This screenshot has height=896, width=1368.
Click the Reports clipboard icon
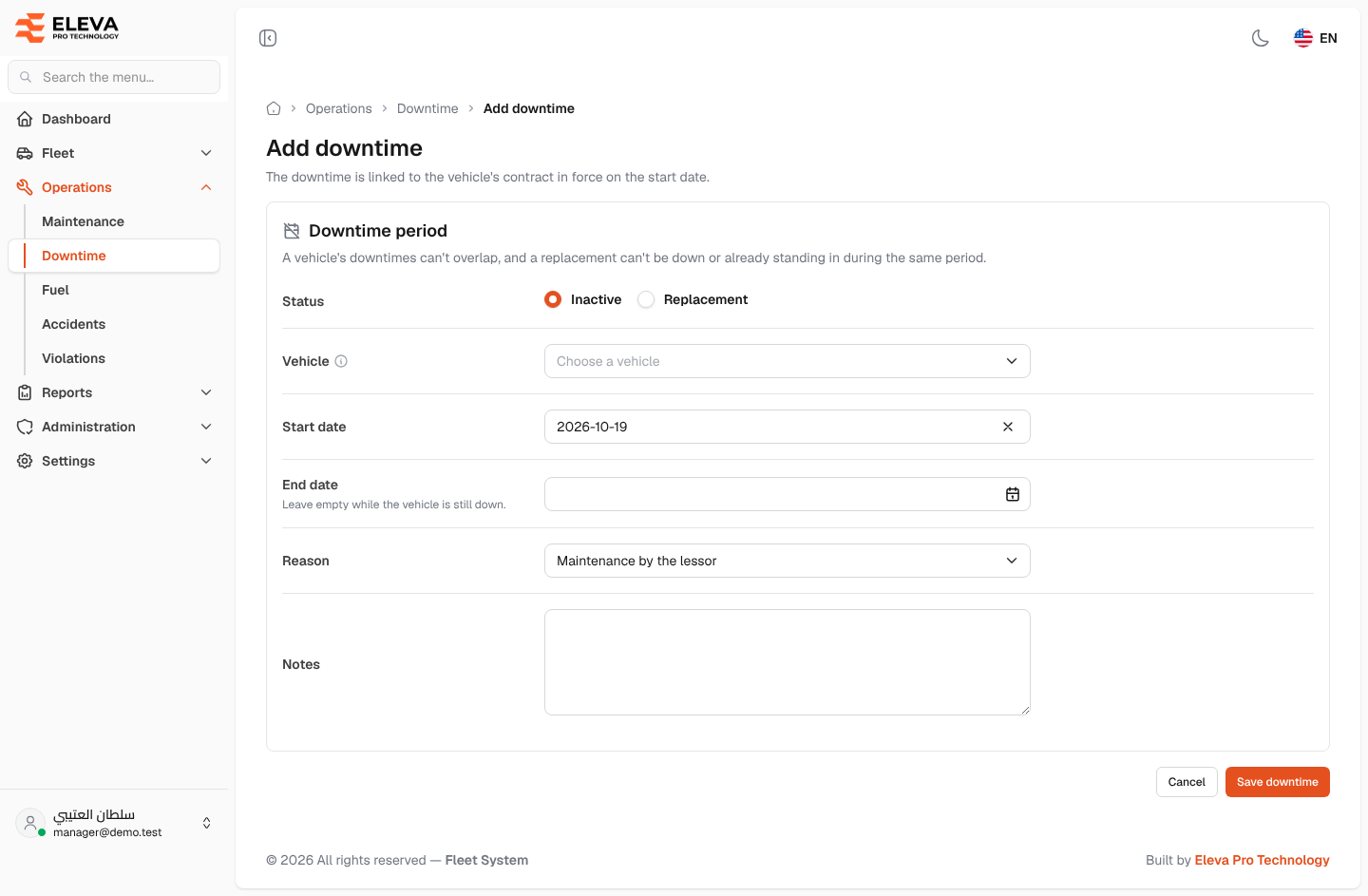tap(25, 392)
